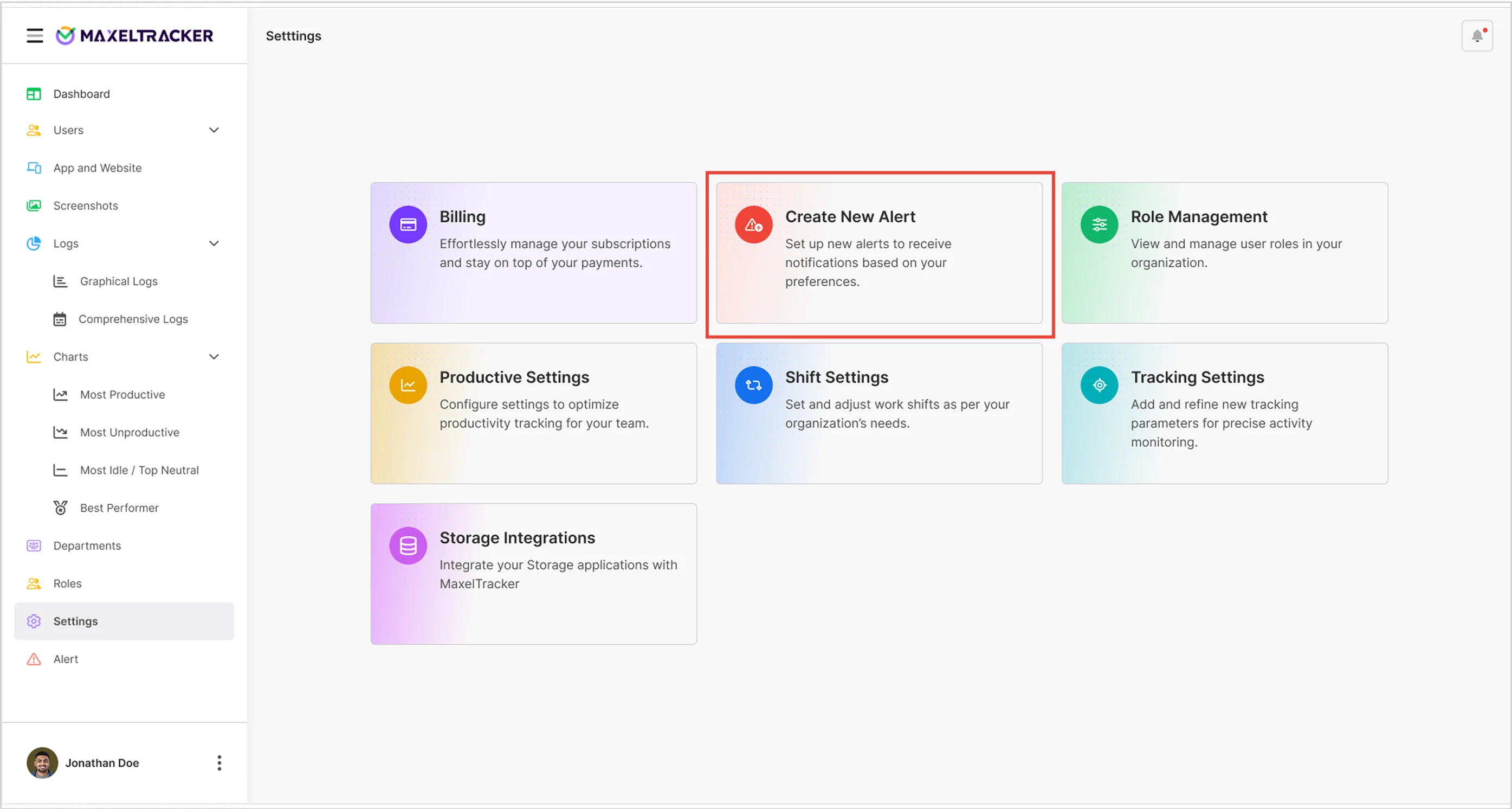Click the Roles sidebar icon
This screenshot has height=809, width=1512.
pyautogui.click(x=34, y=583)
